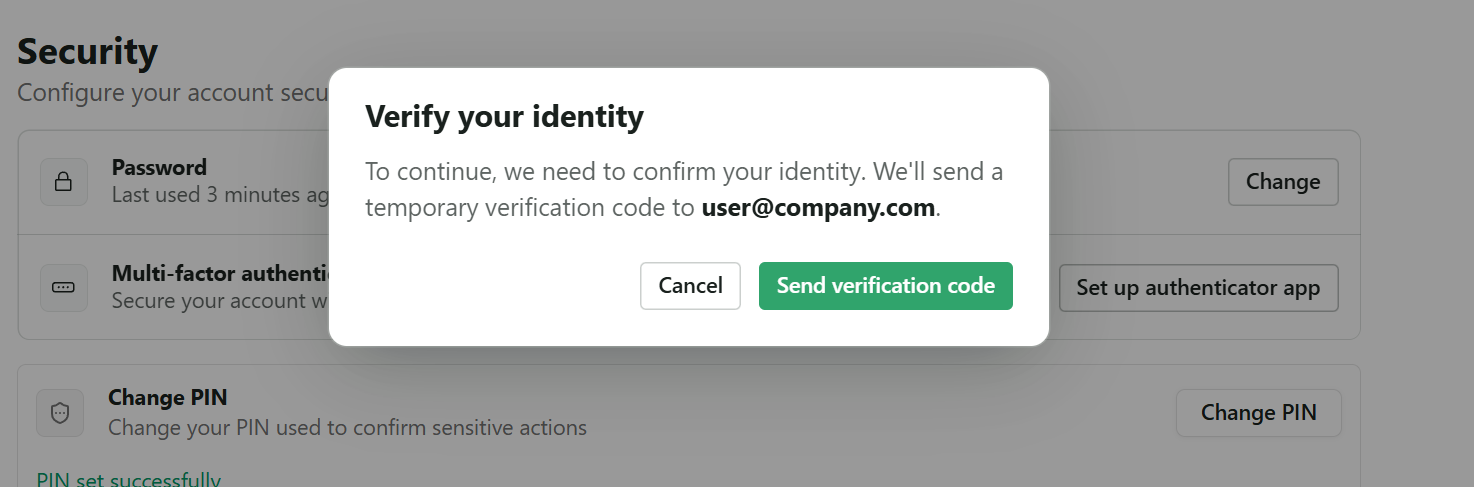The width and height of the screenshot is (1474, 487).
Task: Click the lock icon beside Password
Action: click(63, 182)
